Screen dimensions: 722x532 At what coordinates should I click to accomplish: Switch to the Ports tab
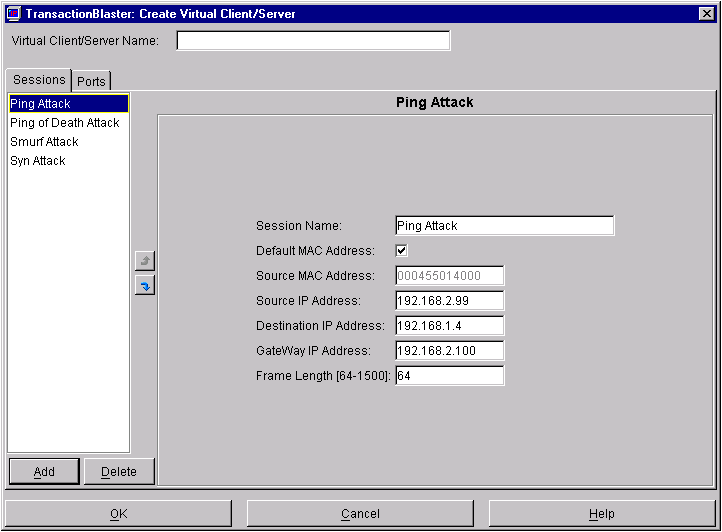(x=91, y=81)
